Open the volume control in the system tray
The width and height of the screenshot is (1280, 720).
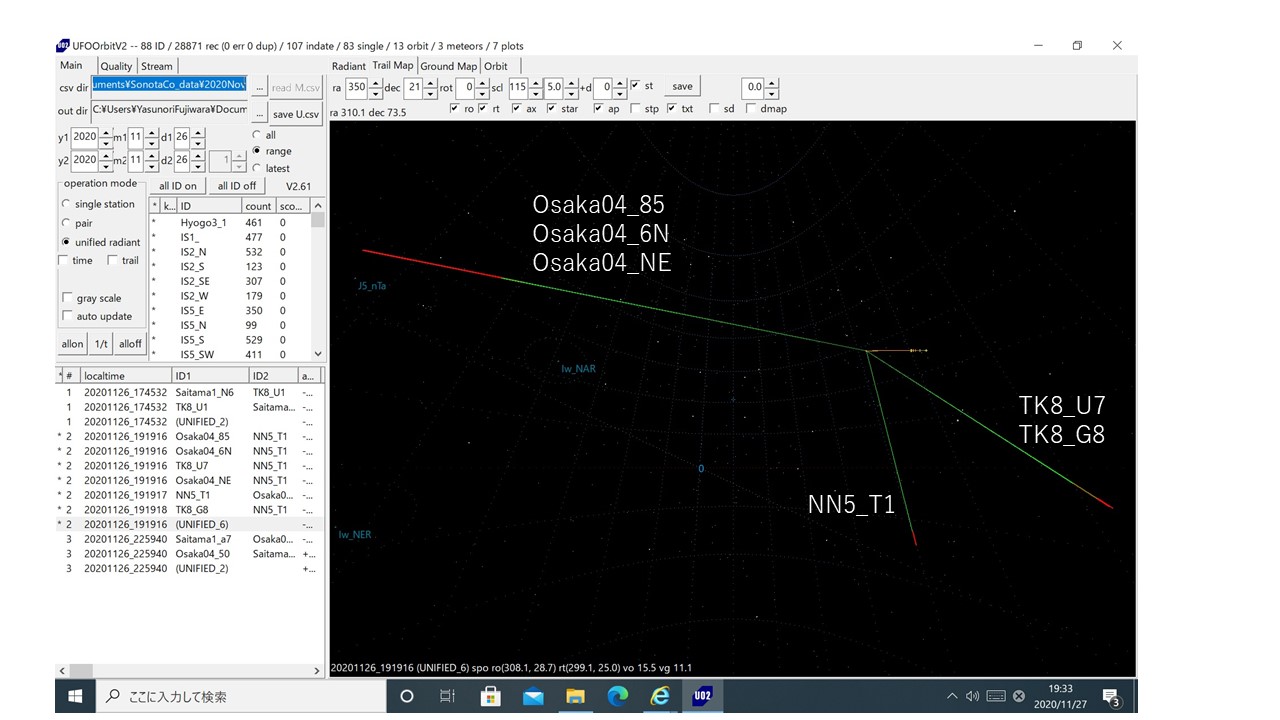pos(971,695)
